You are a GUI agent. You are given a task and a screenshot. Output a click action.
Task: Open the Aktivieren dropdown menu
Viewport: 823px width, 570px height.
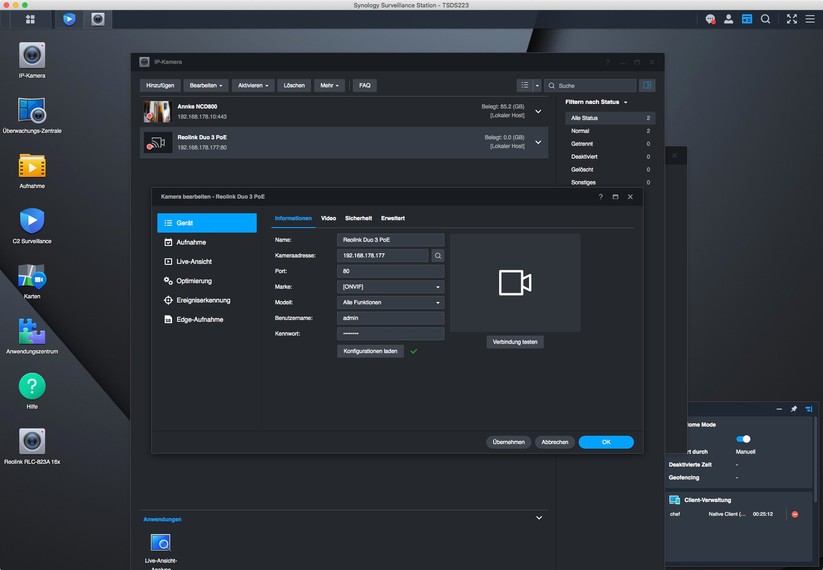[x=253, y=85]
